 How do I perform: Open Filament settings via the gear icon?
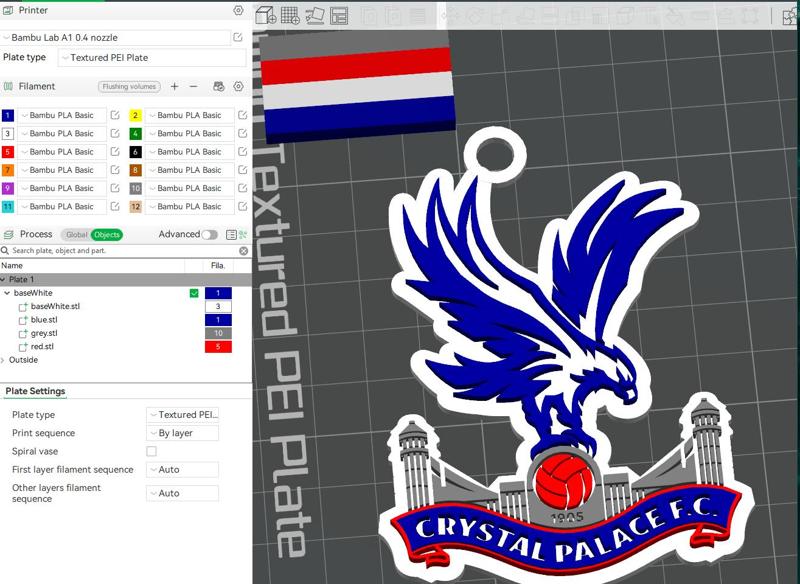coord(237,87)
